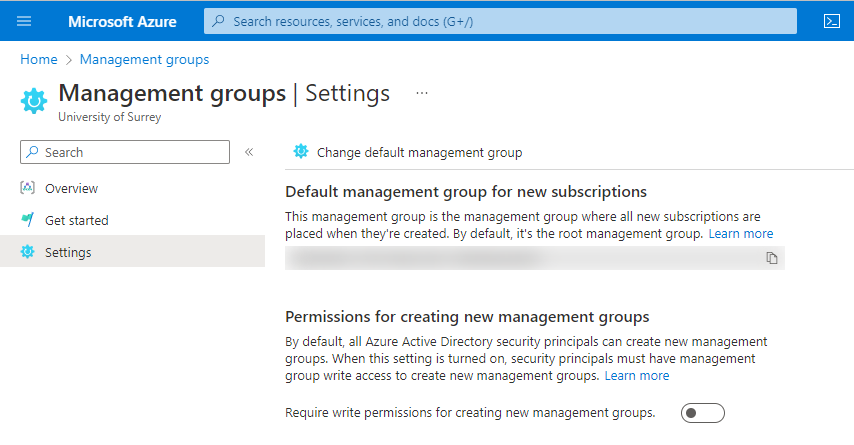The width and height of the screenshot is (854, 445).
Task: Click the magnifier icon in global search
Action: (x=218, y=21)
